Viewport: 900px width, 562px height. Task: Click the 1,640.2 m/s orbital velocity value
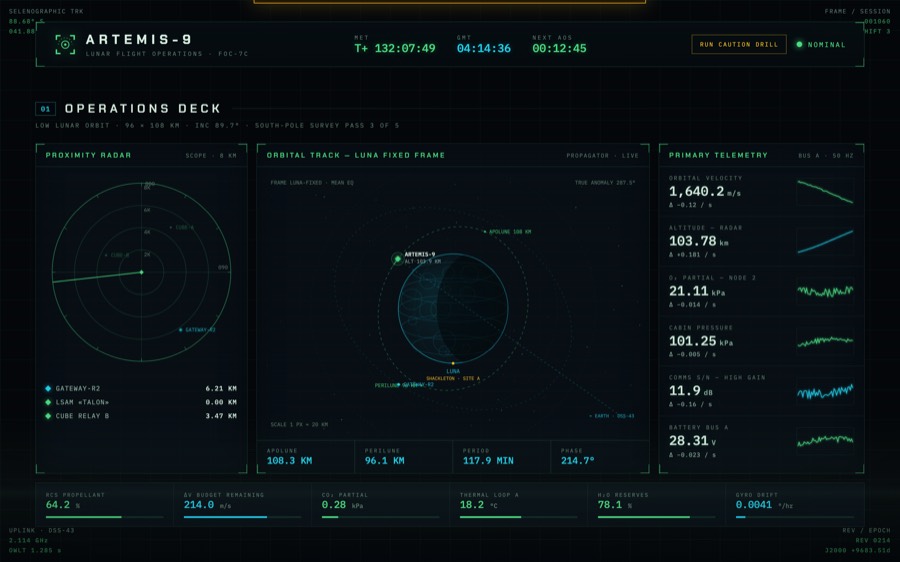coord(705,192)
